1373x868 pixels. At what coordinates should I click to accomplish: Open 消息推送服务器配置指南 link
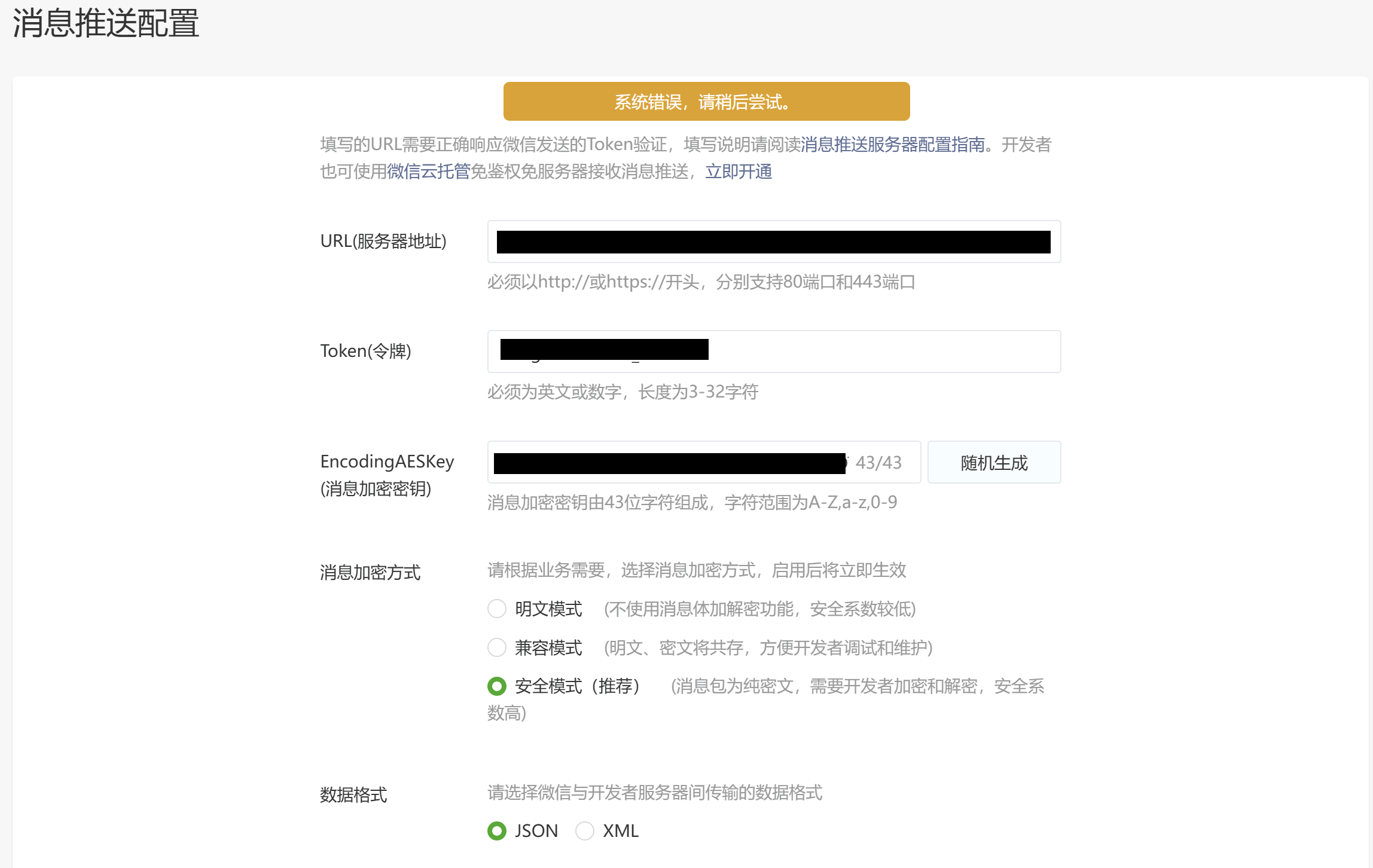coord(892,145)
